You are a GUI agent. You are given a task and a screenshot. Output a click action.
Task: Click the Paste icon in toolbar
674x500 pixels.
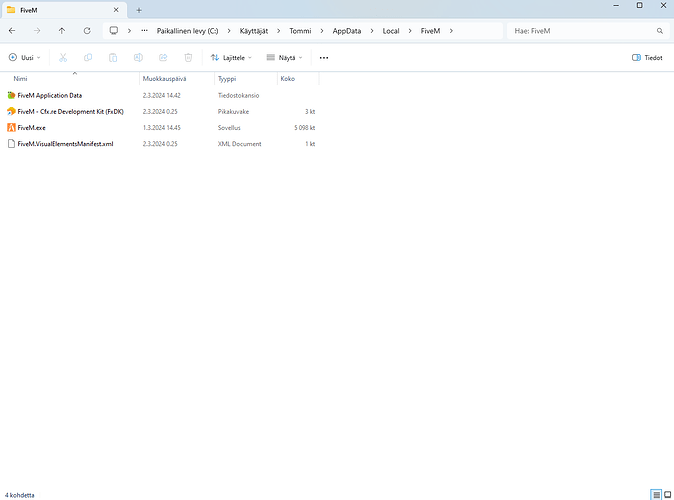click(x=113, y=58)
